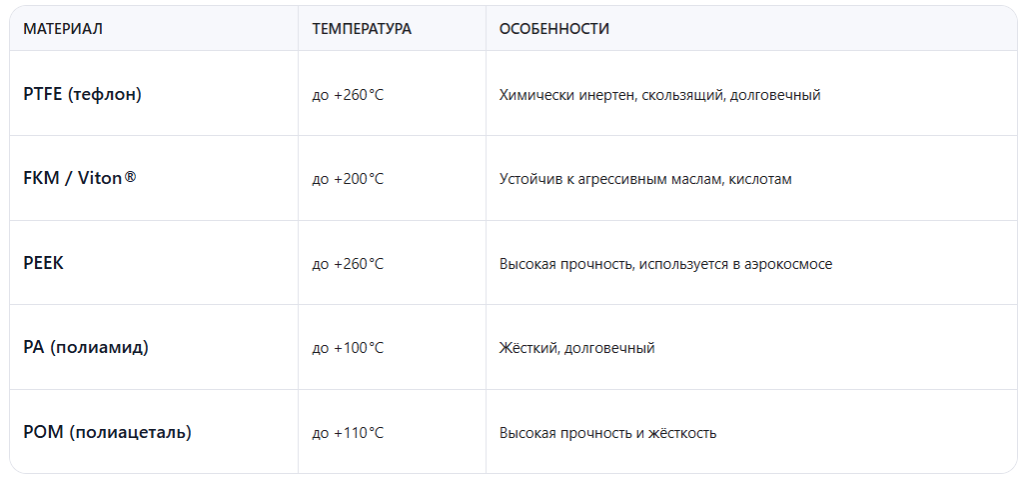Click the text Высокая прочность, используется в аэрокосмосе

click(x=665, y=264)
